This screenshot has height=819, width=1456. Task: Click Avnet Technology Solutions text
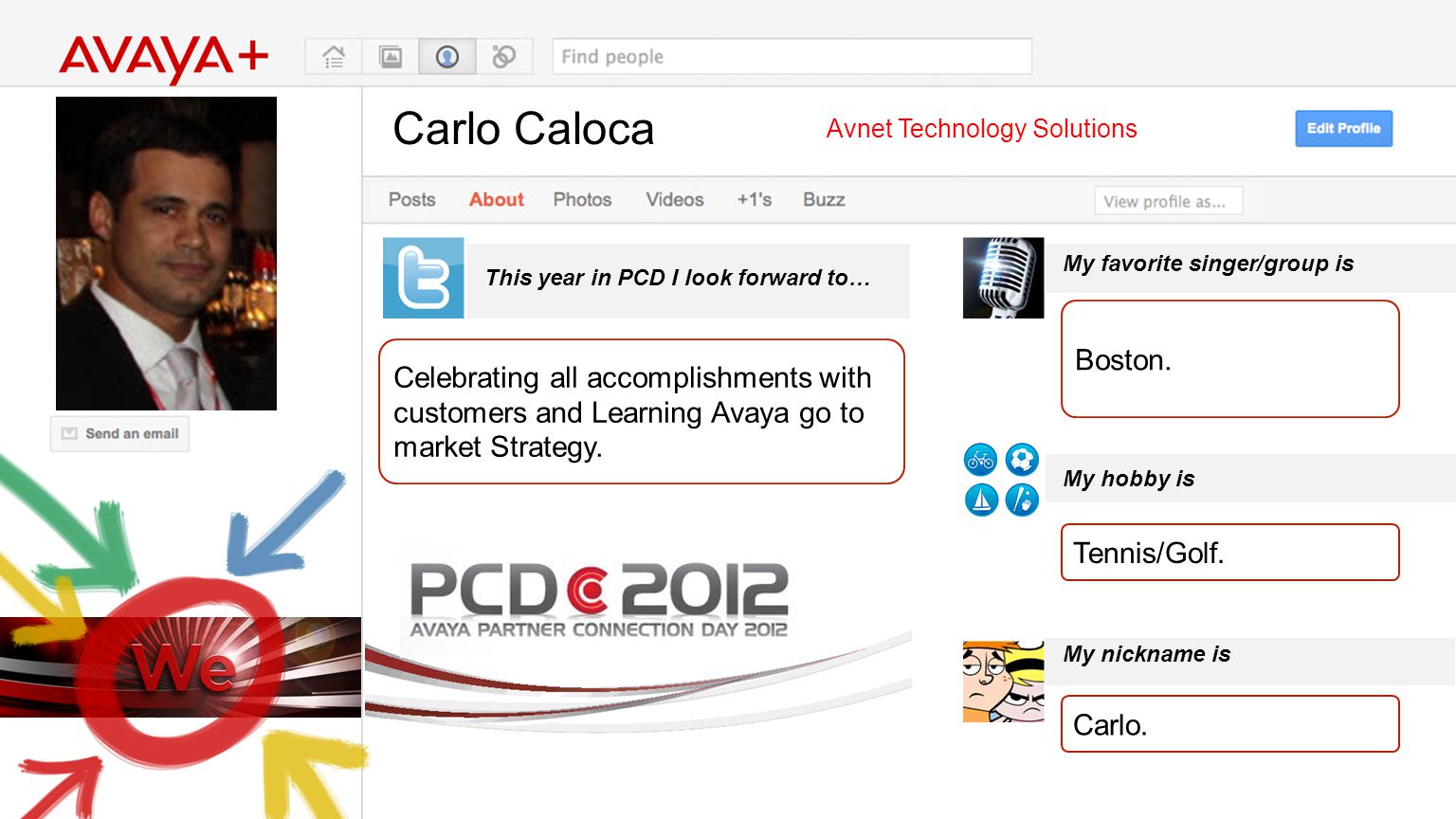[x=981, y=129]
